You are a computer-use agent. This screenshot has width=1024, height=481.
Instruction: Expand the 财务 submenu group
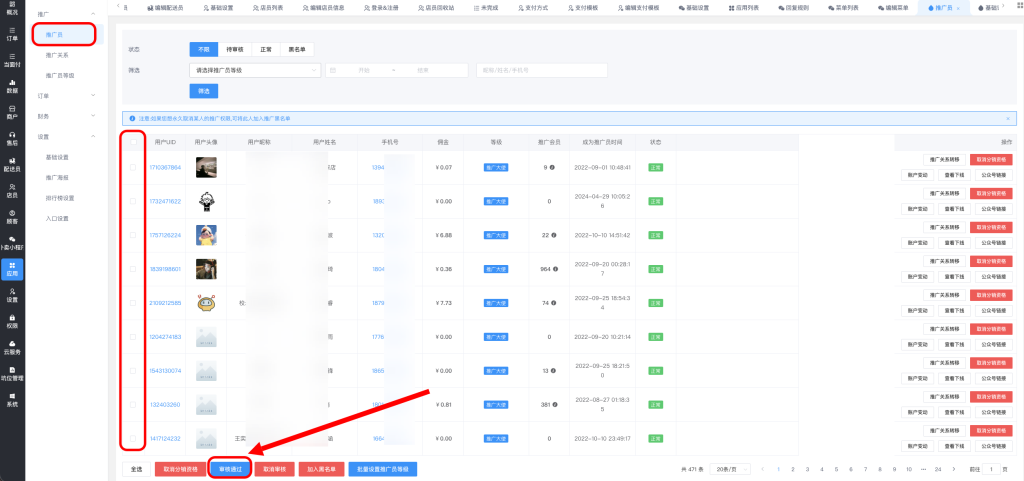click(65, 116)
